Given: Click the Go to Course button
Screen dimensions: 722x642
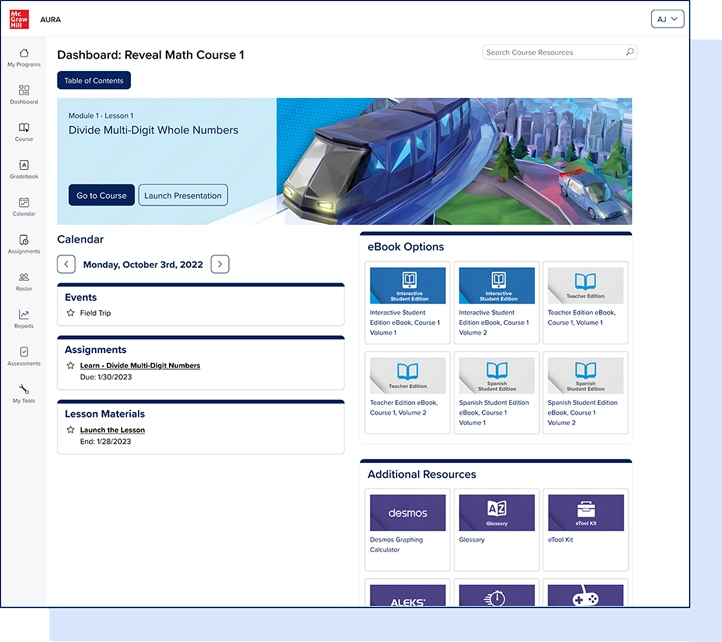Looking at the screenshot, I should click(101, 195).
